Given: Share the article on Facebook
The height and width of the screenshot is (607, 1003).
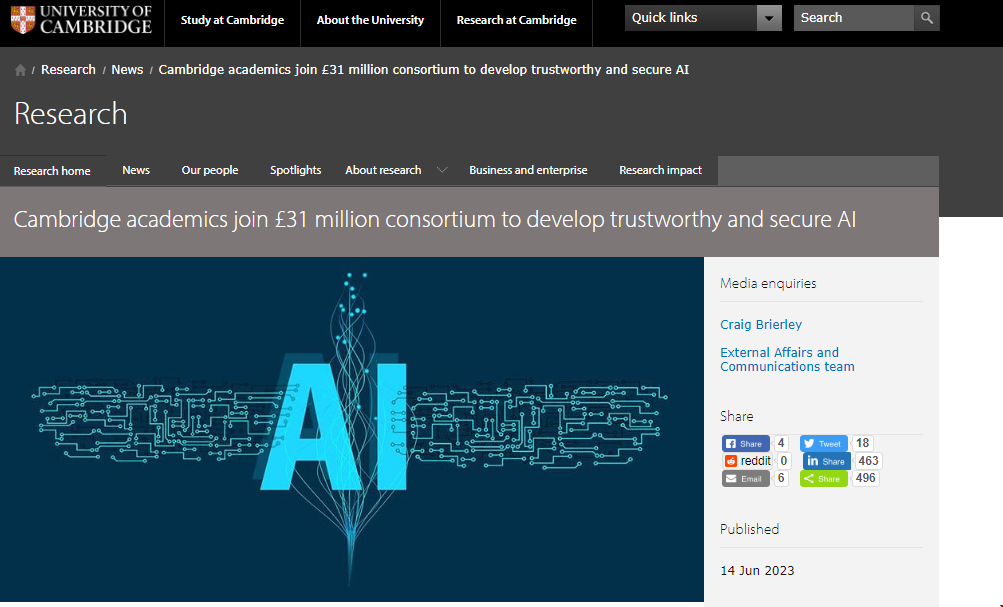Looking at the screenshot, I should (x=745, y=443).
